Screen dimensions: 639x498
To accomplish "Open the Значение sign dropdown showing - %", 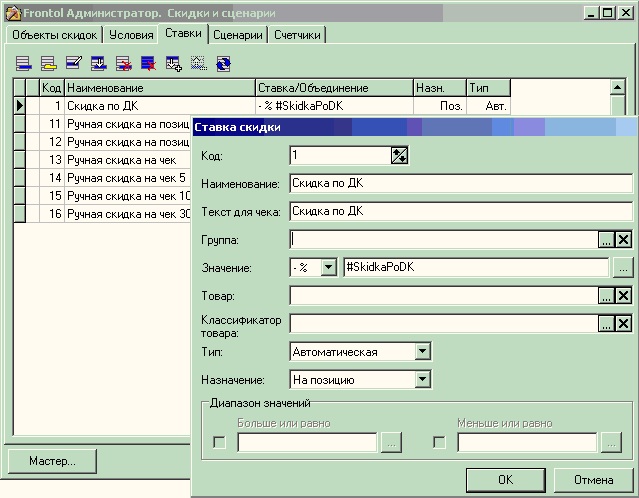I will point(328,267).
